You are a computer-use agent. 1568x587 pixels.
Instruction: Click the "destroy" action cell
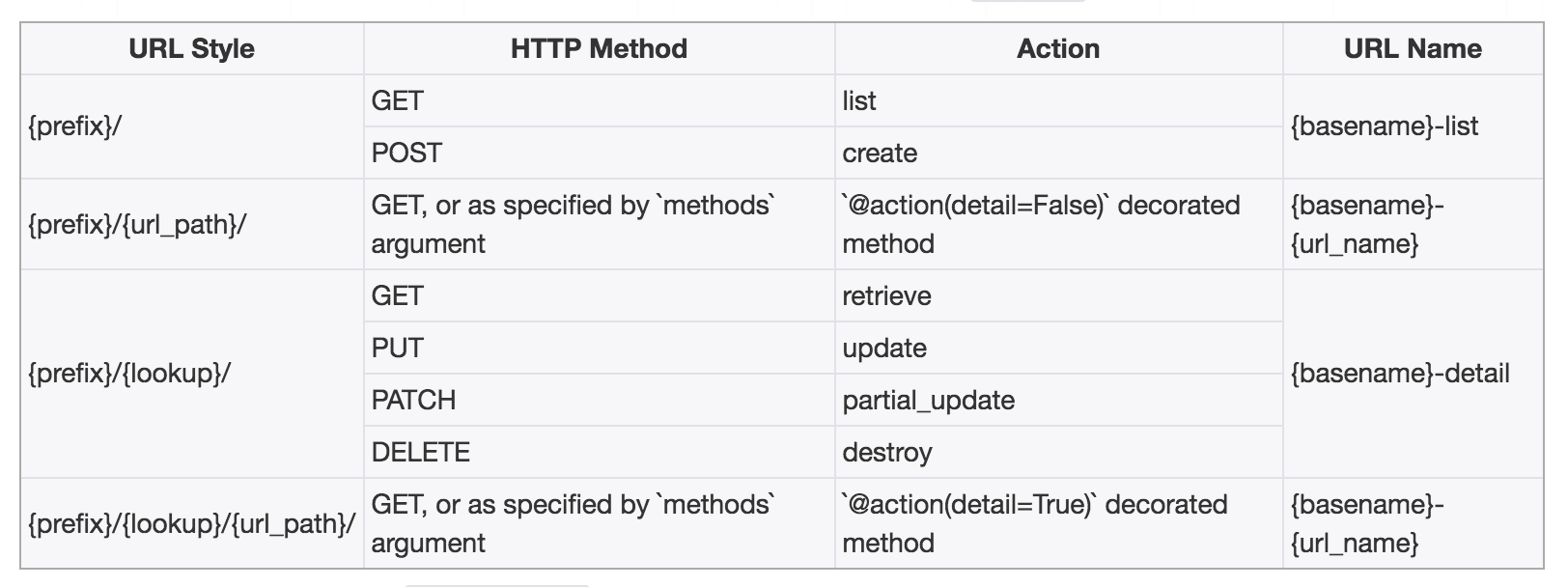click(x=887, y=453)
